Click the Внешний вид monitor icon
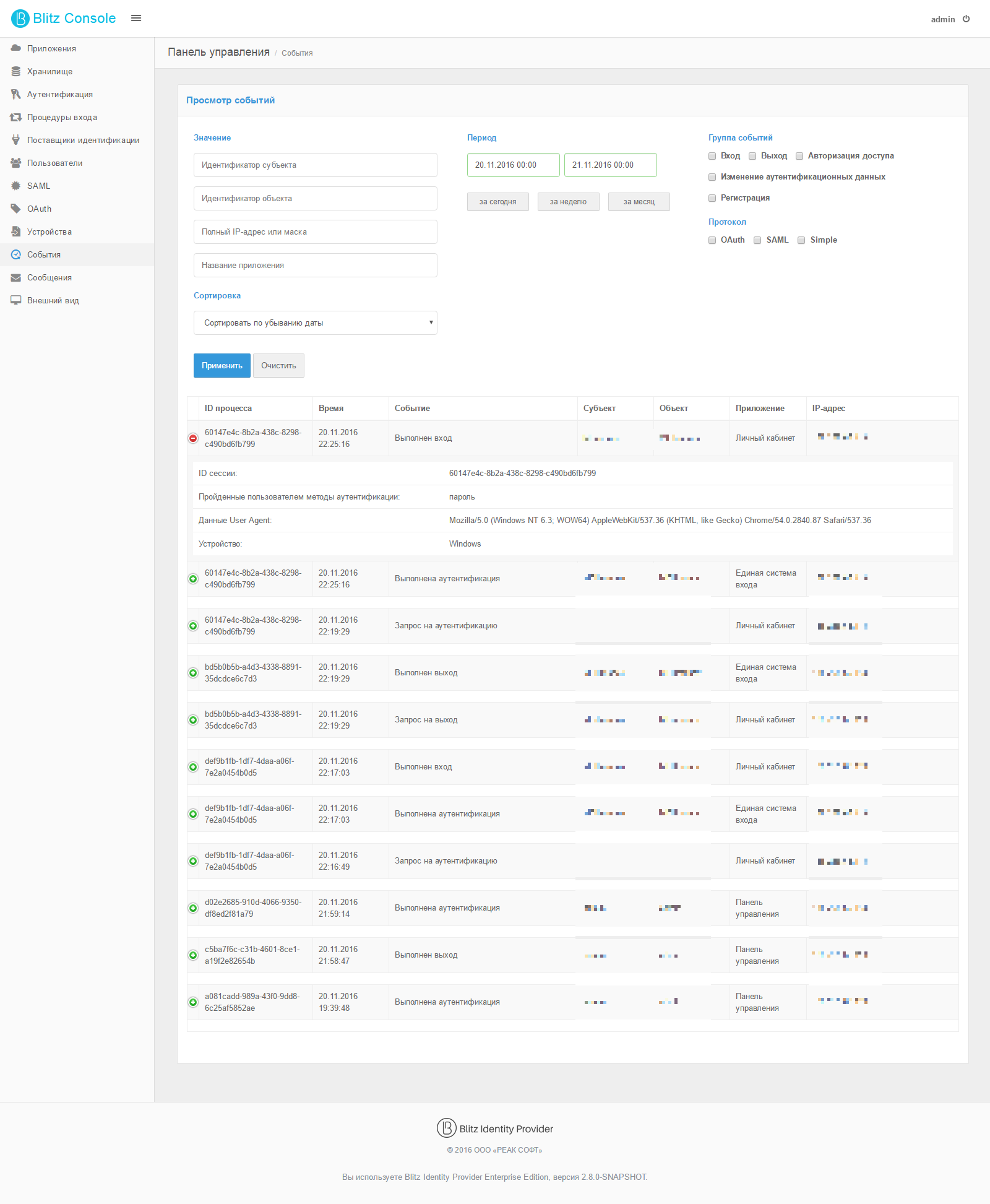Viewport: 990px width, 1204px height. click(16, 300)
